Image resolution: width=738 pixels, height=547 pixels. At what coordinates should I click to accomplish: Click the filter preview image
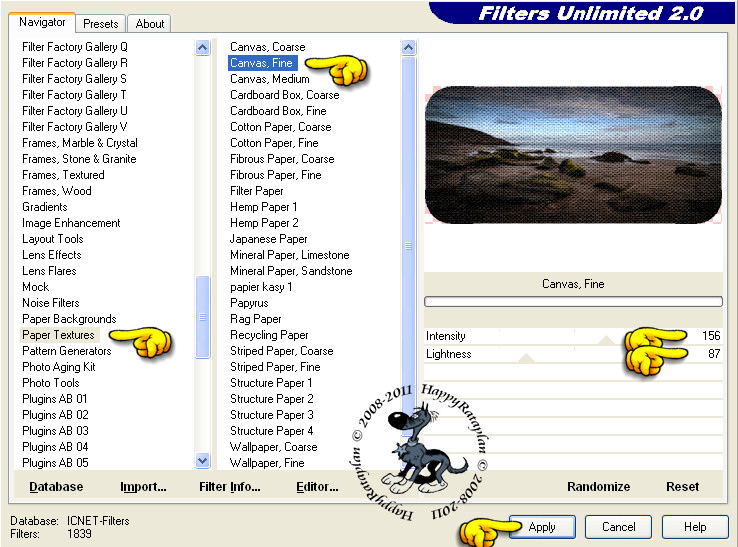[x=573, y=154]
